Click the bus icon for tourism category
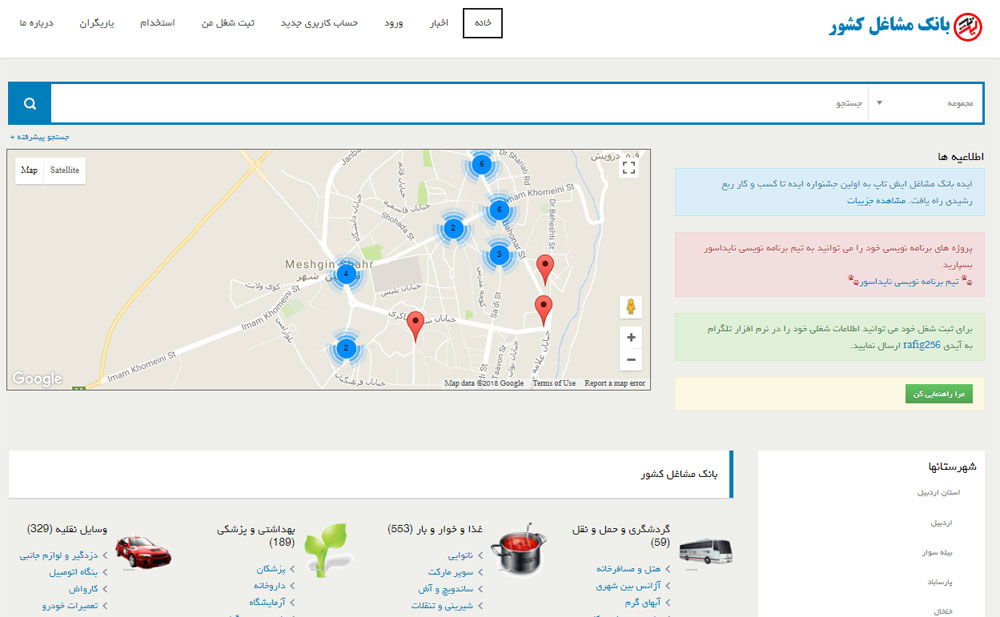Image resolution: width=1000 pixels, height=617 pixels. pyautogui.click(x=705, y=551)
